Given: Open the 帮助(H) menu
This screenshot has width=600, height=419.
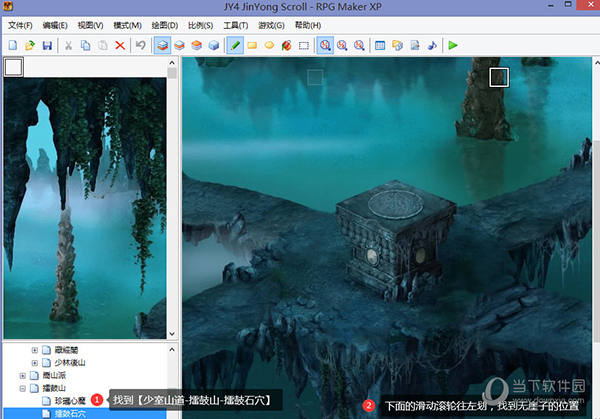Looking at the screenshot, I should click(x=308, y=26).
